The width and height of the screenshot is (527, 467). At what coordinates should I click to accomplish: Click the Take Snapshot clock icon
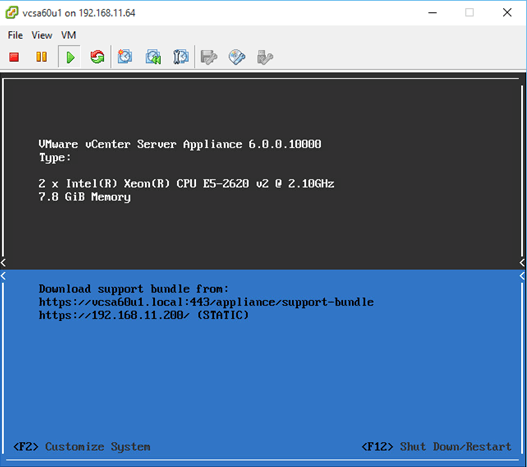pyautogui.click(x=125, y=56)
